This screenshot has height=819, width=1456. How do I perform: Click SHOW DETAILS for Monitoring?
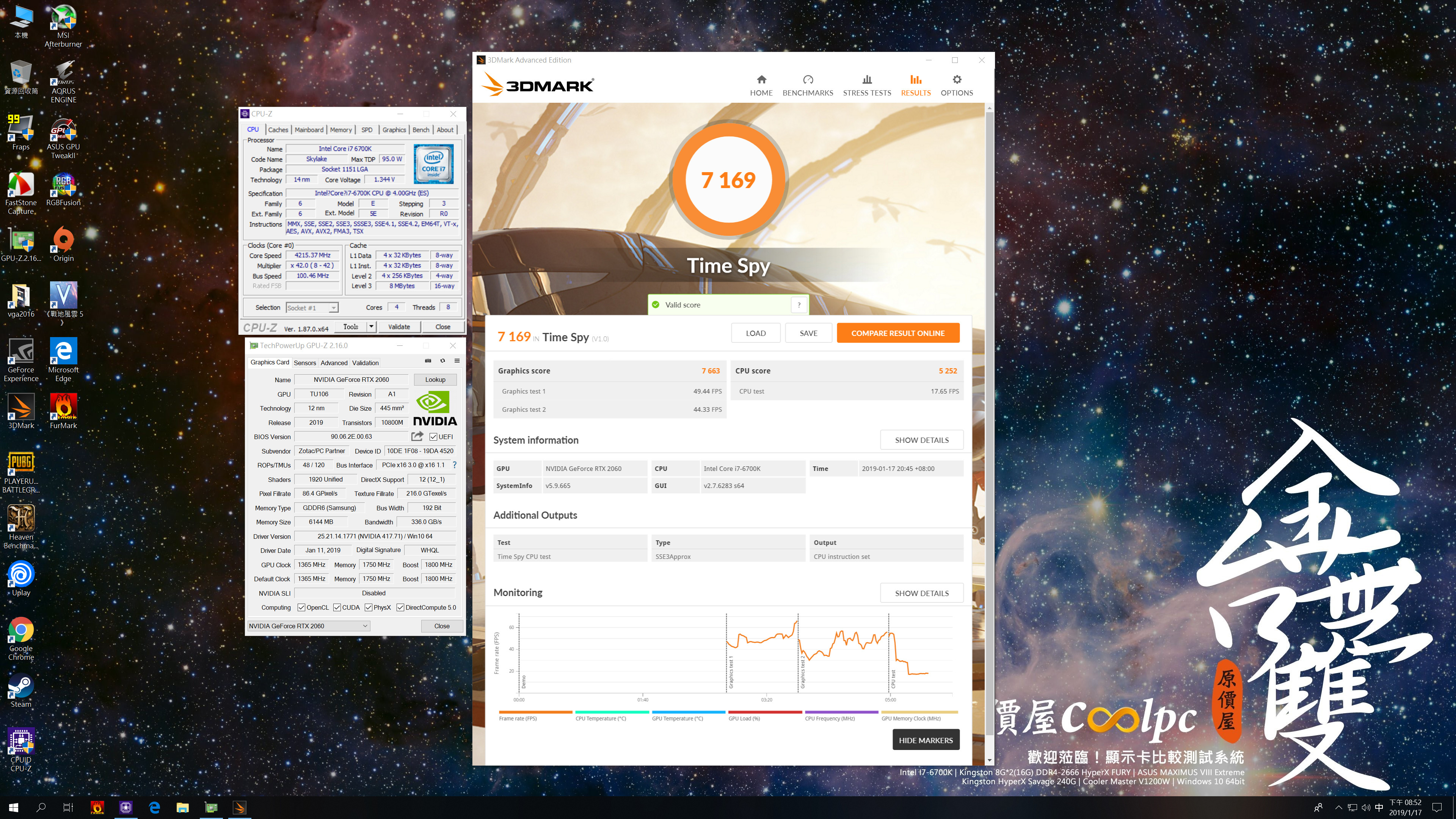[921, 593]
